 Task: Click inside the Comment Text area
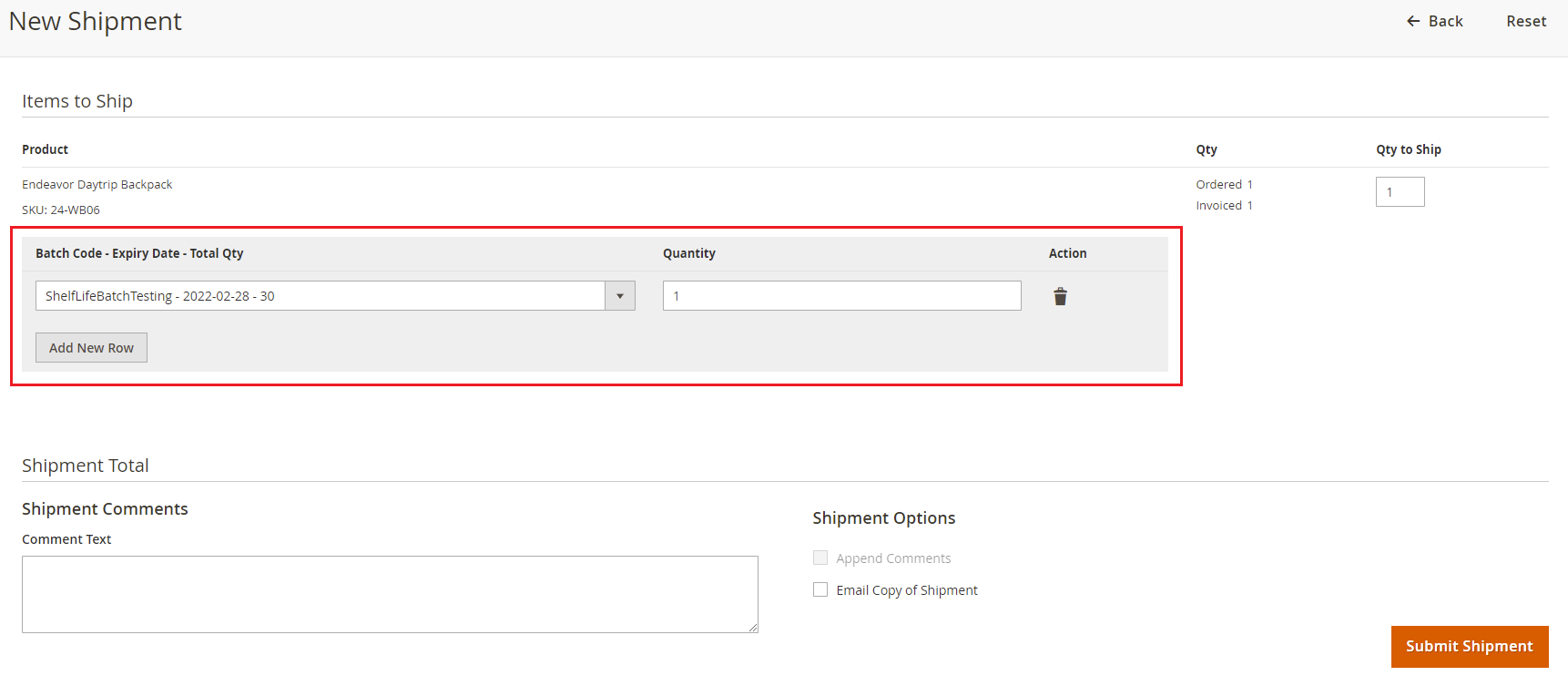click(390, 594)
